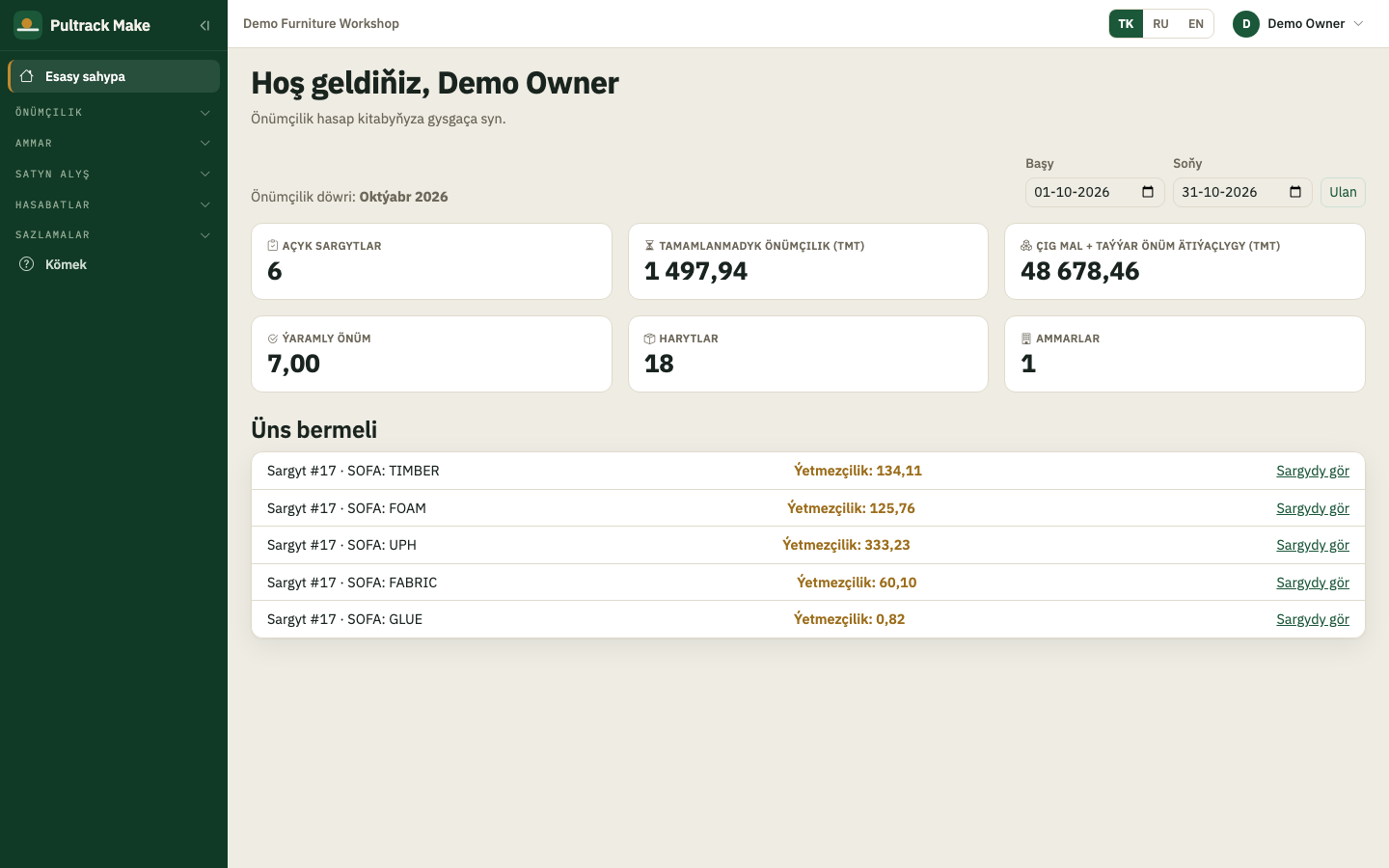
Task: Open Sargydy gör link for SOFA: GLUE
Action: coord(1313,619)
